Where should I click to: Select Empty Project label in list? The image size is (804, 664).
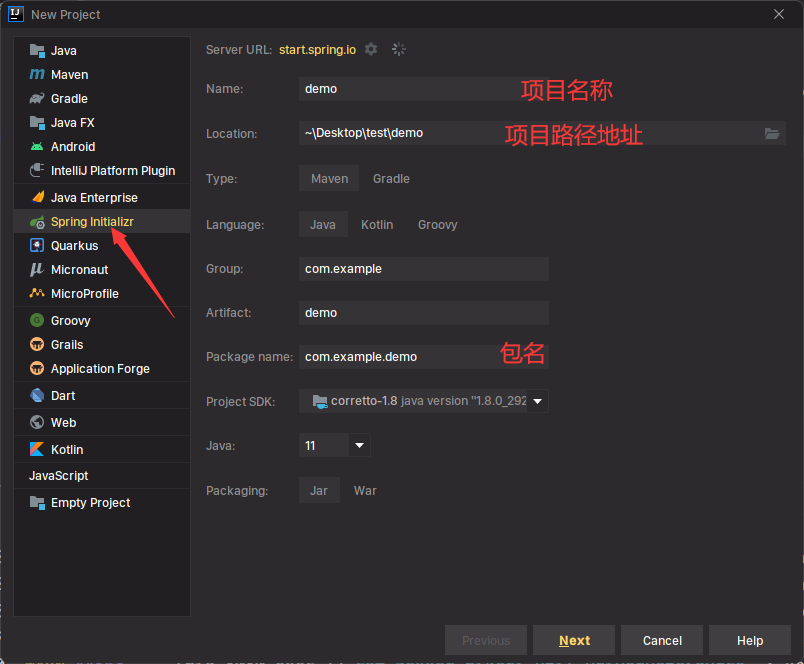pyautogui.click(x=90, y=503)
